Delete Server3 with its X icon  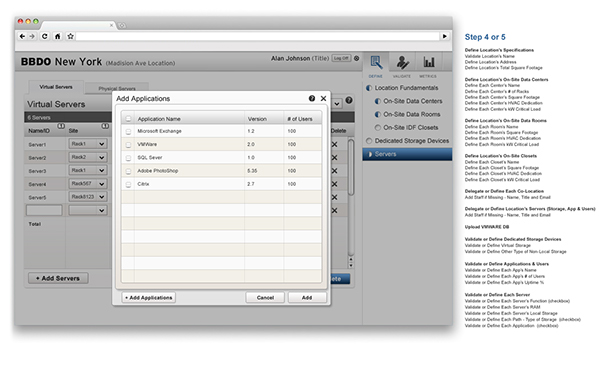click(x=334, y=171)
